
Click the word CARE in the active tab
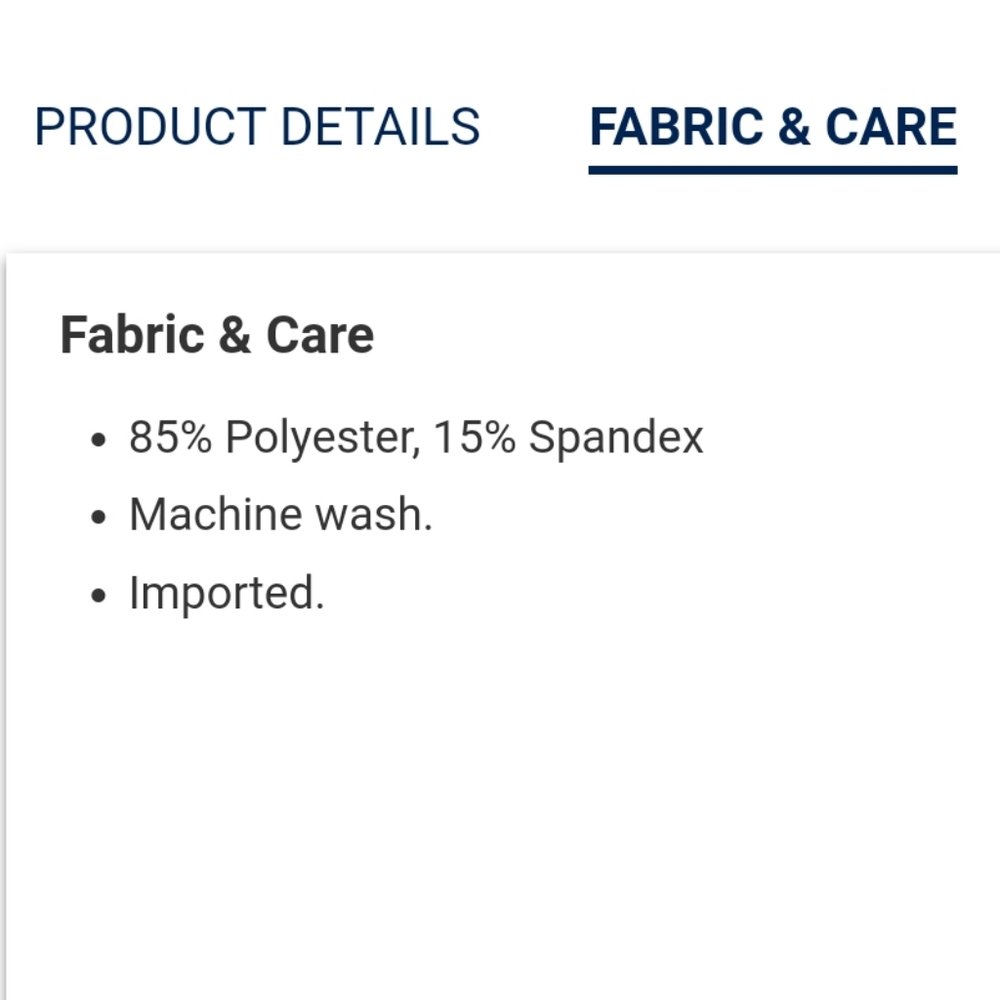click(890, 127)
